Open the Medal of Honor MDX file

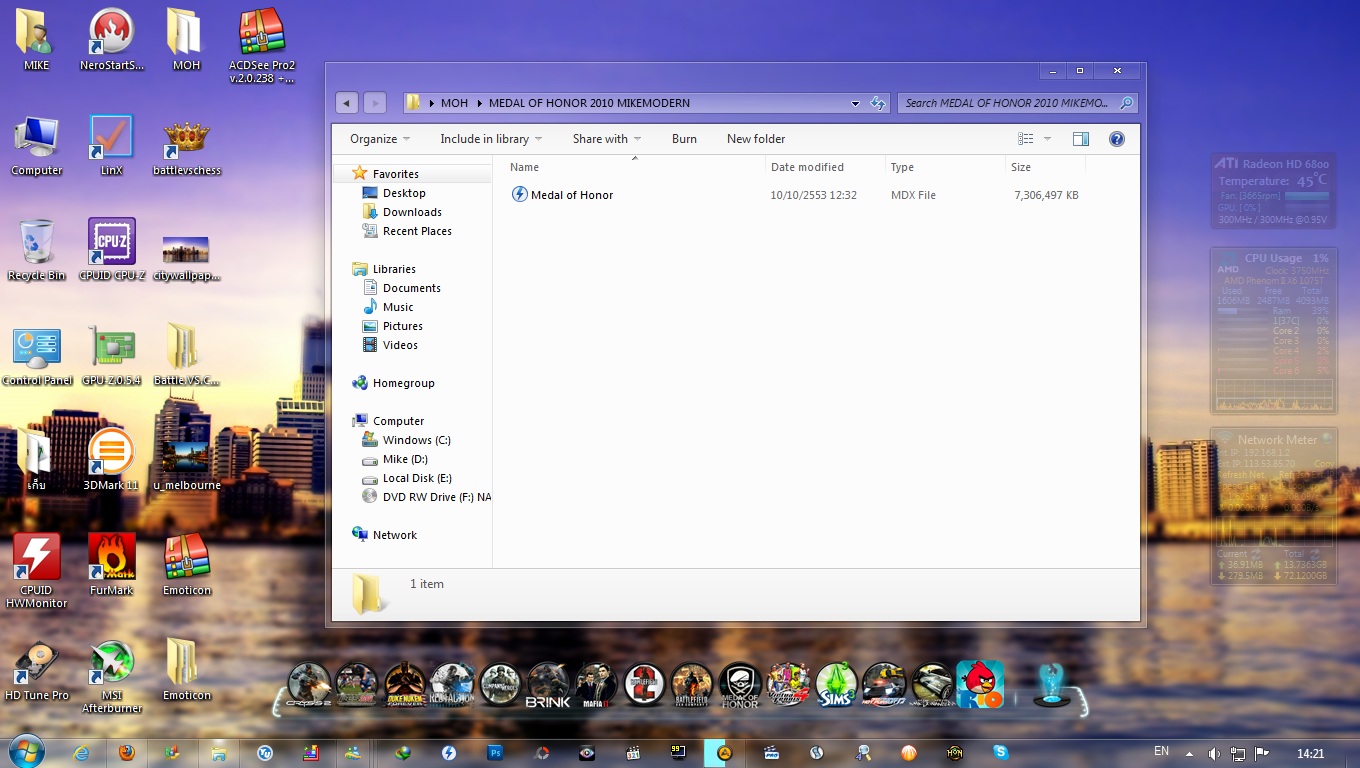tap(571, 195)
